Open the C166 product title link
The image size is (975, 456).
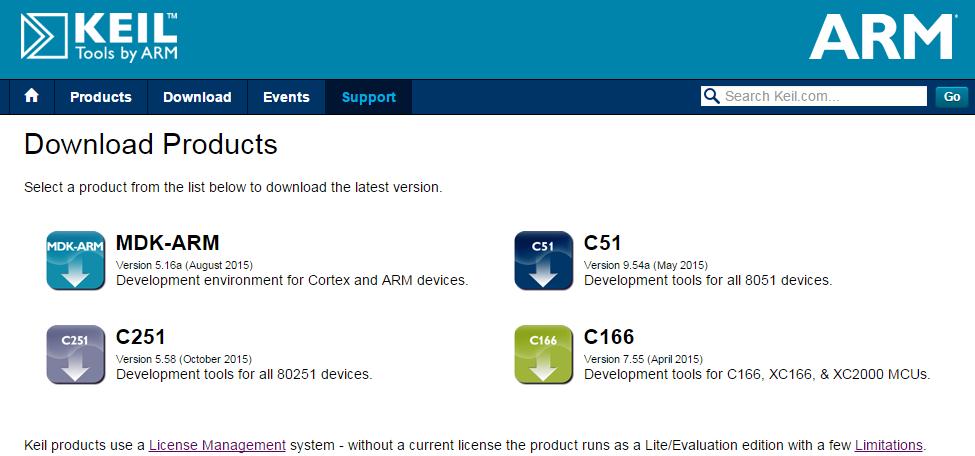tap(609, 337)
